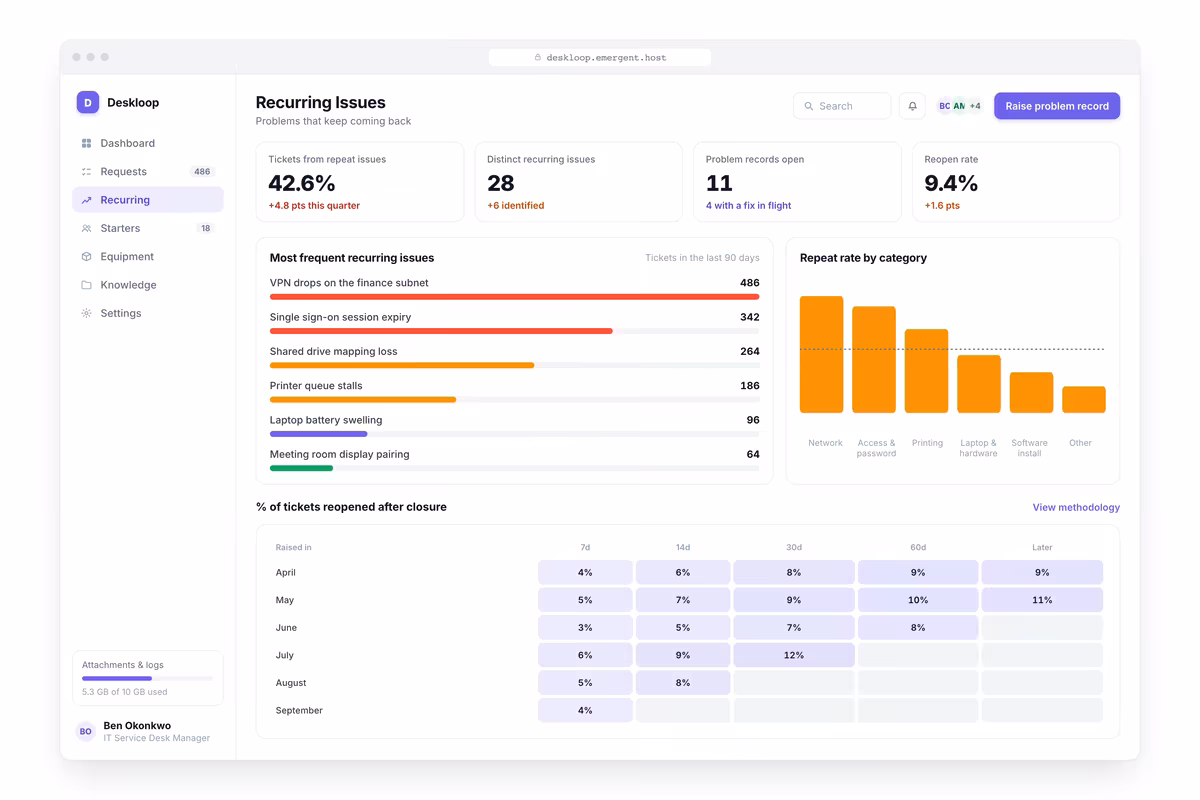Click the Dashboard grid icon
Viewport: 1200px width, 800px height.
[86, 143]
